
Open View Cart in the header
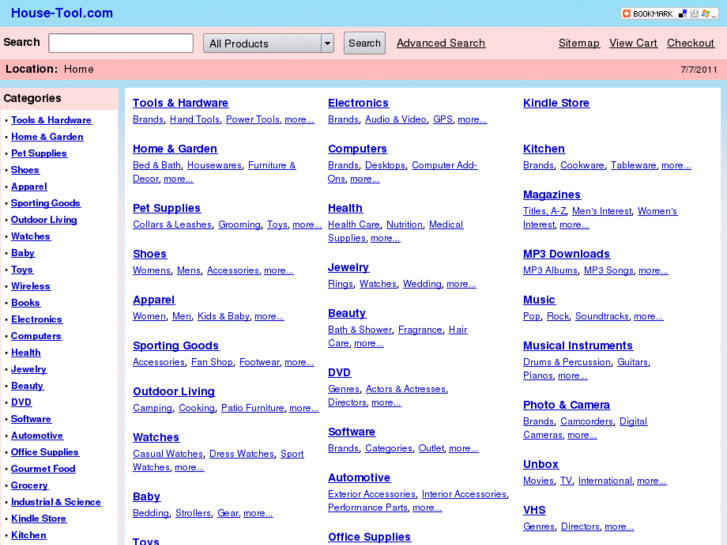click(x=633, y=43)
